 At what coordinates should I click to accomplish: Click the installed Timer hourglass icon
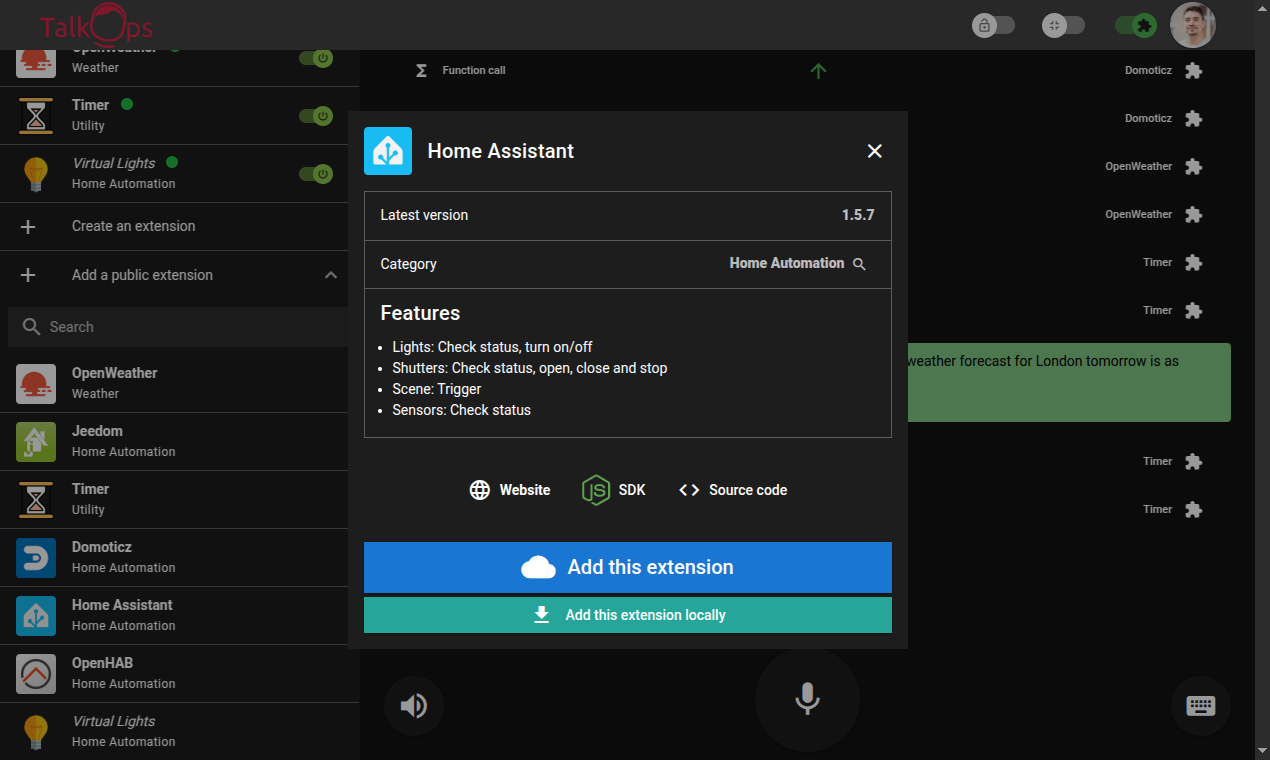tap(36, 116)
